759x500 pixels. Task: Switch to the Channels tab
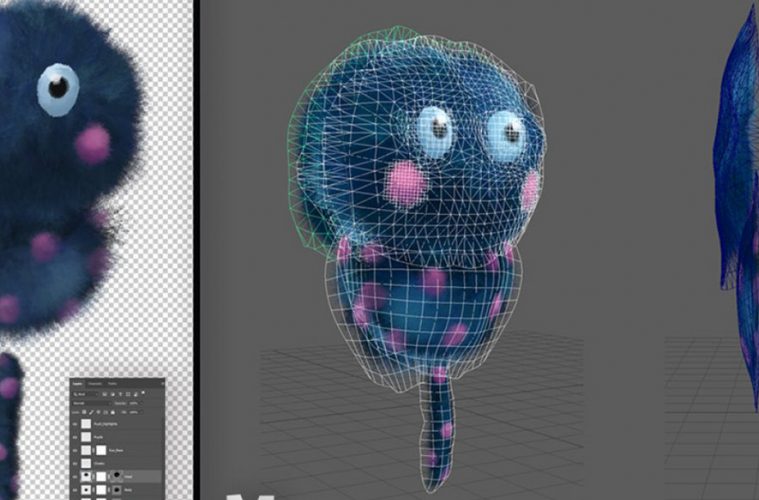tap(95, 384)
